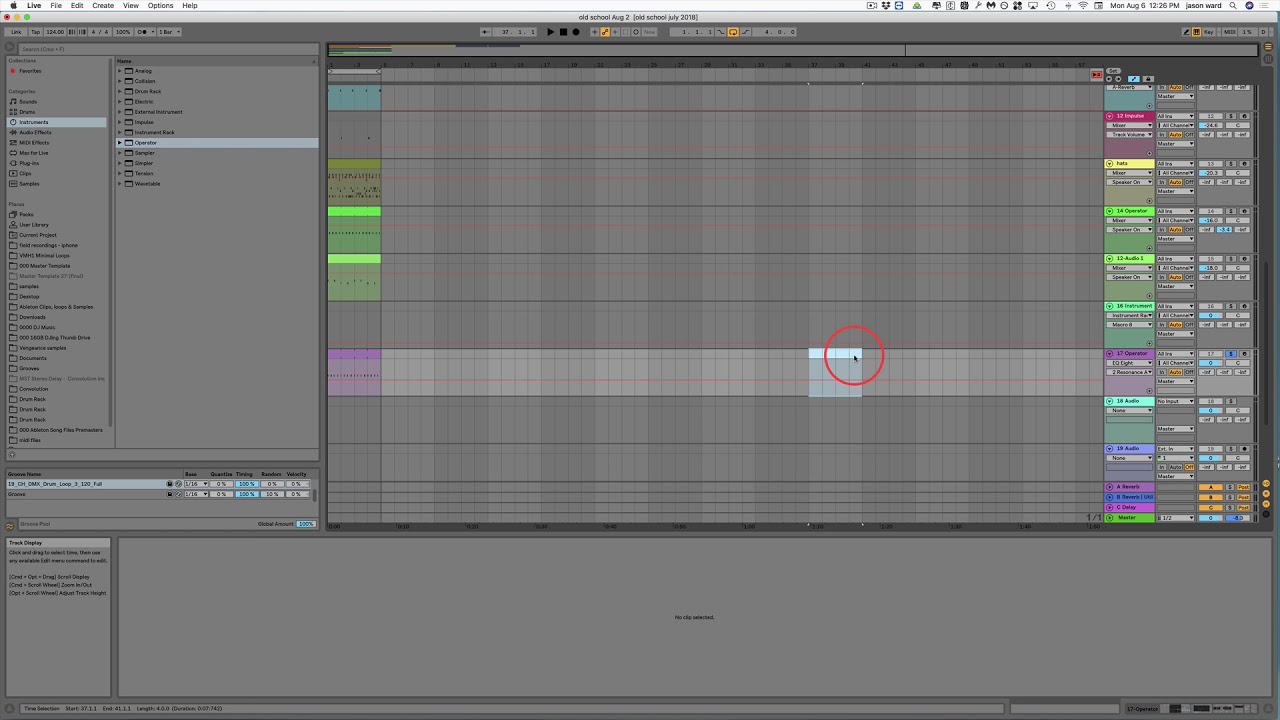Toggle the Draw Mode pencil icon
This screenshot has height=720, width=1280.
click(1186, 32)
